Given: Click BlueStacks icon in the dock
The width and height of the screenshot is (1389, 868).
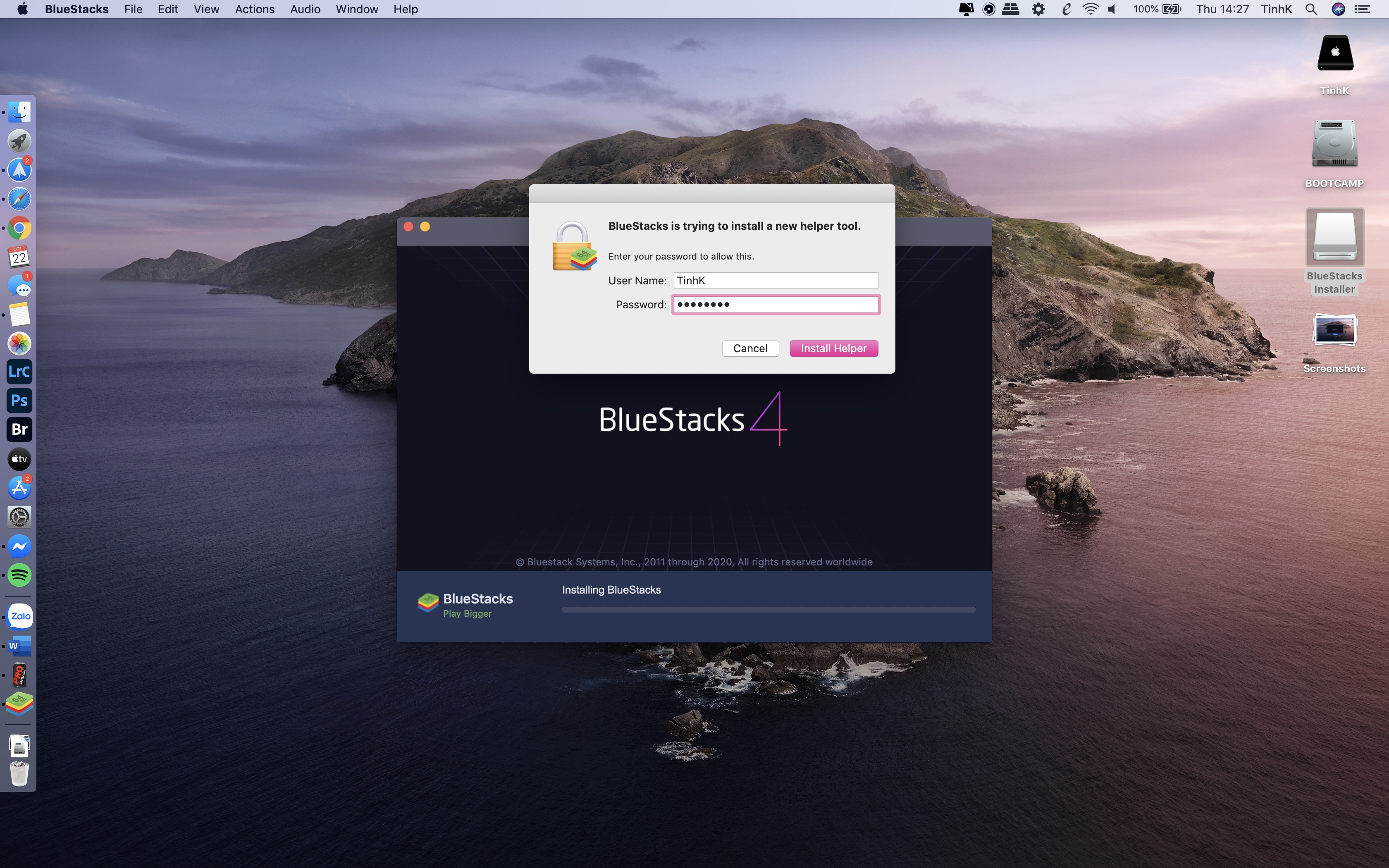Looking at the screenshot, I should (19, 704).
